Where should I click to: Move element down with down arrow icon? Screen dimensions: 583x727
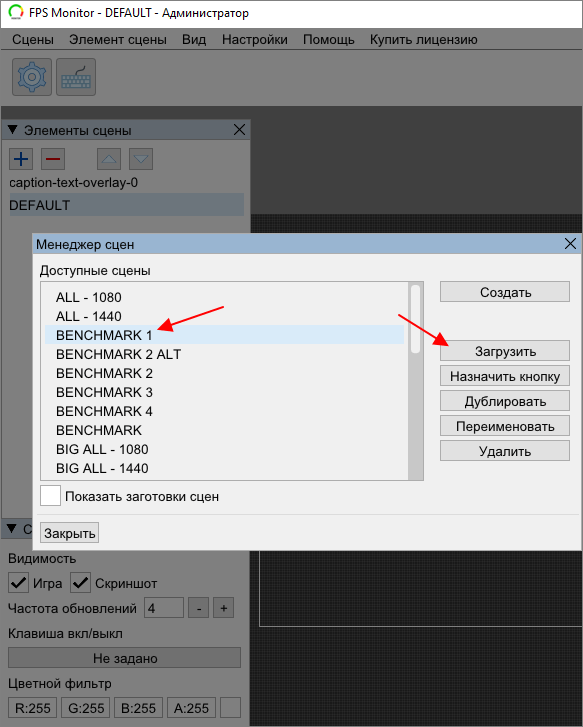pos(141,159)
